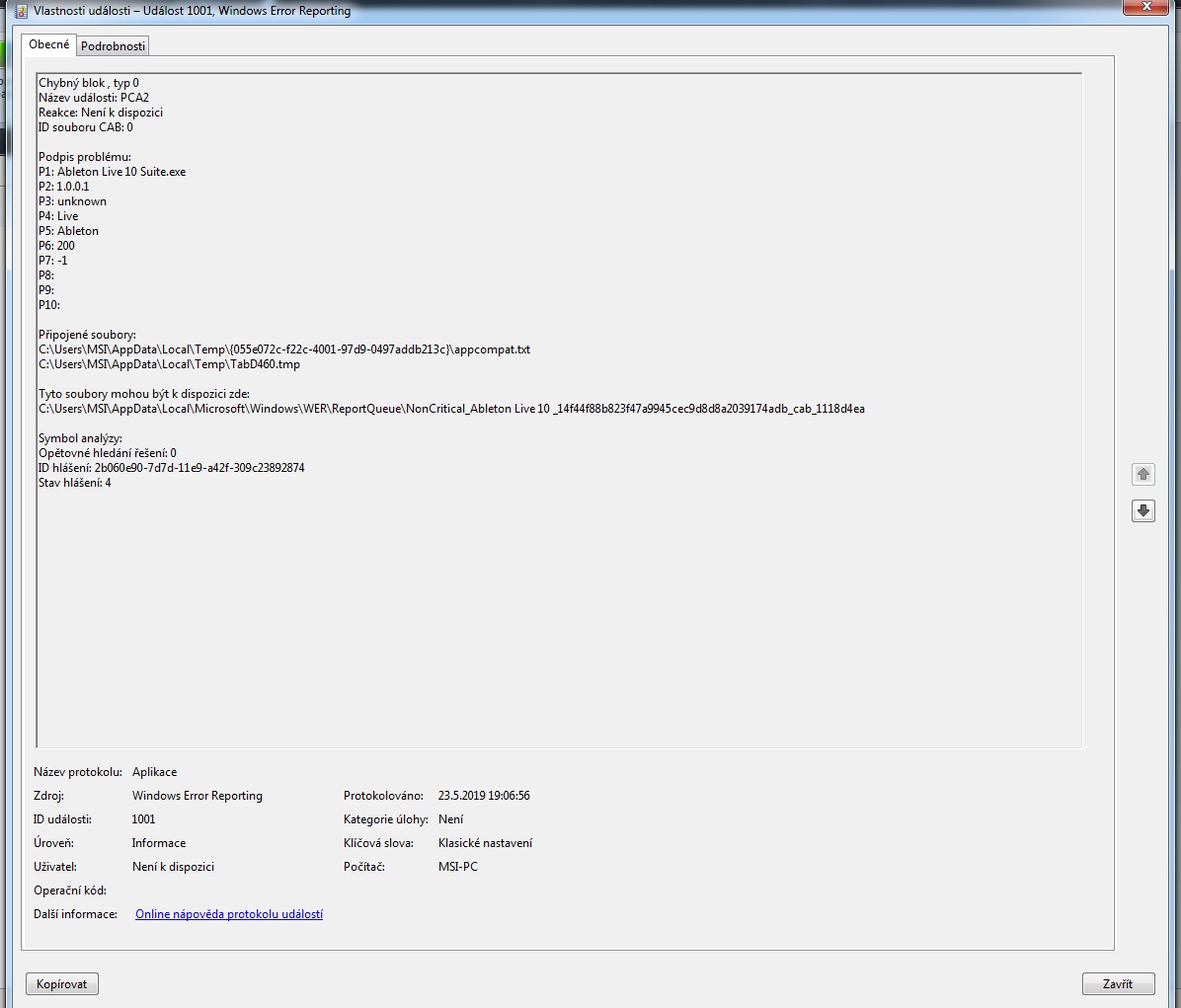Close the event properties window
This screenshot has height=1008, width=1181.
tap(1146, 7)
